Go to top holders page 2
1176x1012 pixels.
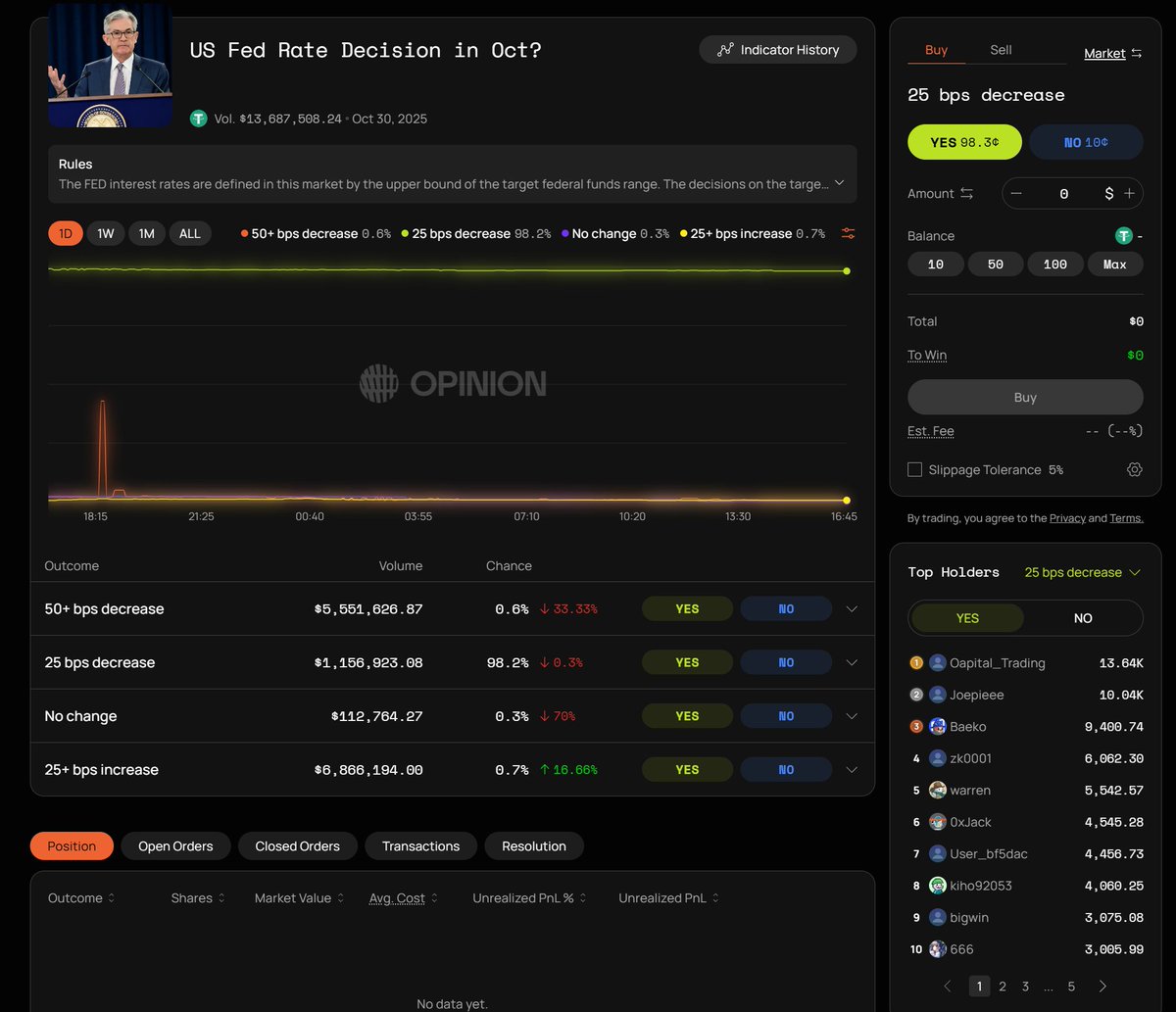tap(1002, 986)
